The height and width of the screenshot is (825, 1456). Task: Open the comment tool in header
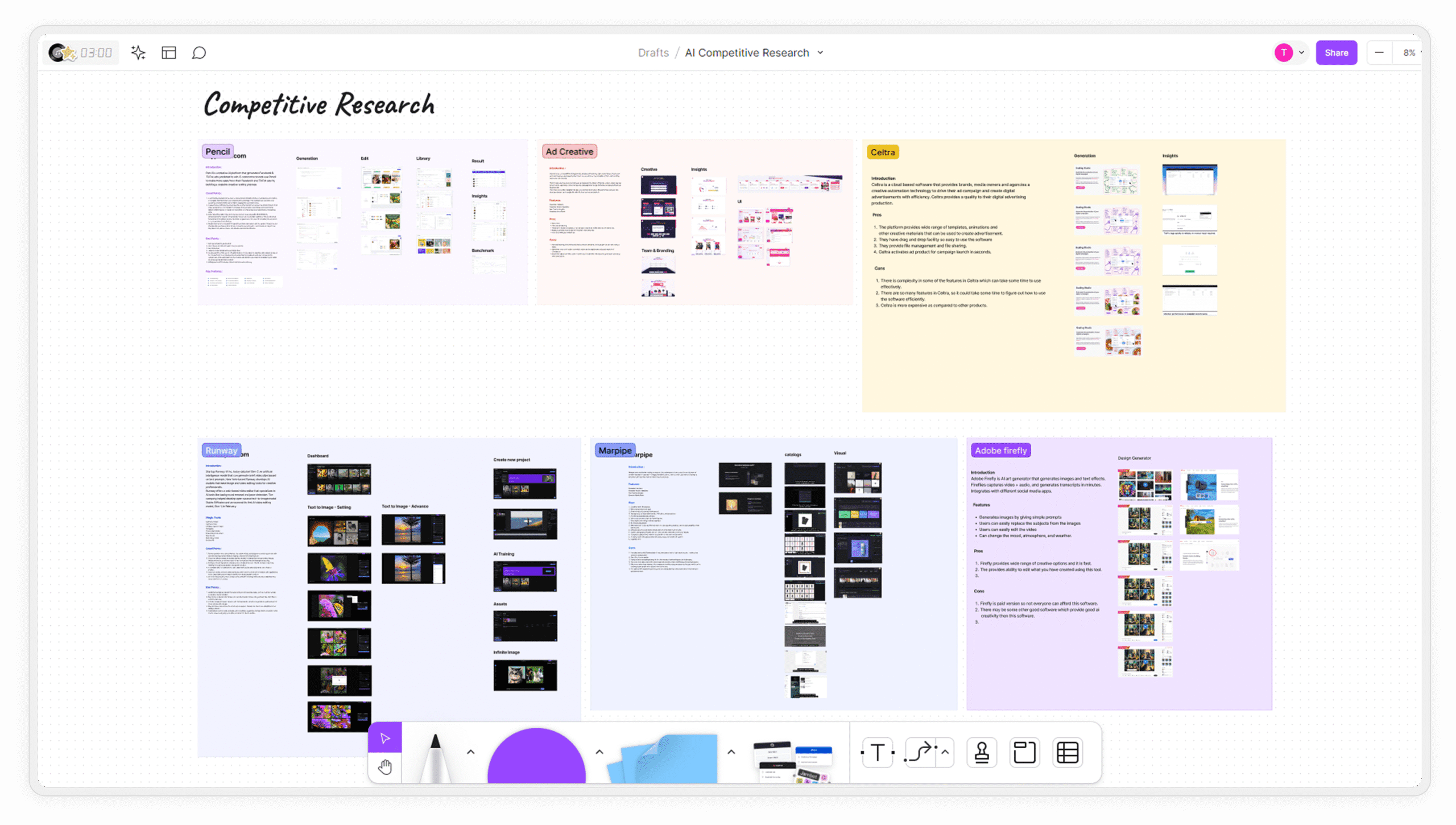click(198, 53)
